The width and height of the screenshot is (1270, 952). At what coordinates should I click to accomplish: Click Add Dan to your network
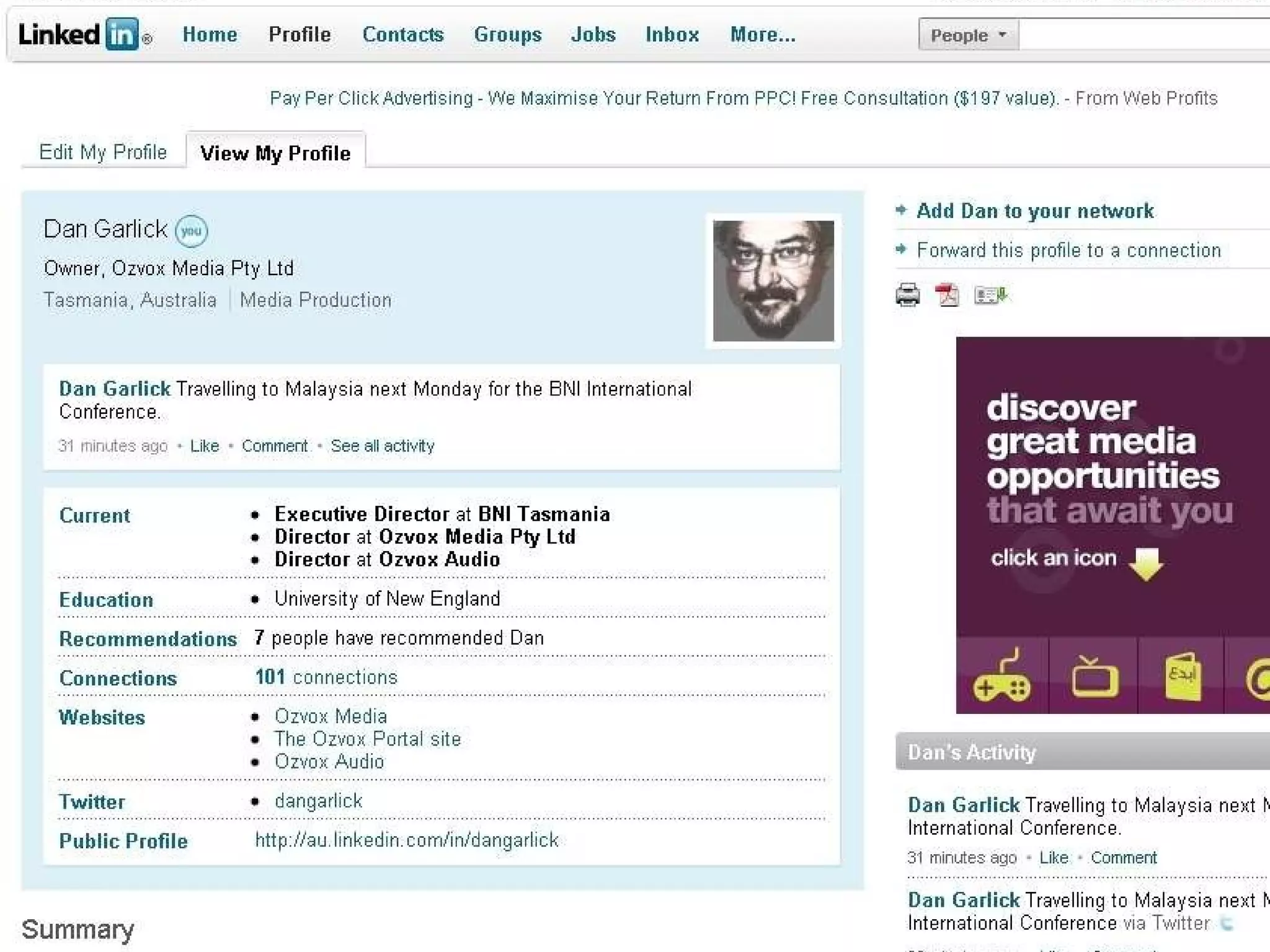click(x=1035, y=211)
